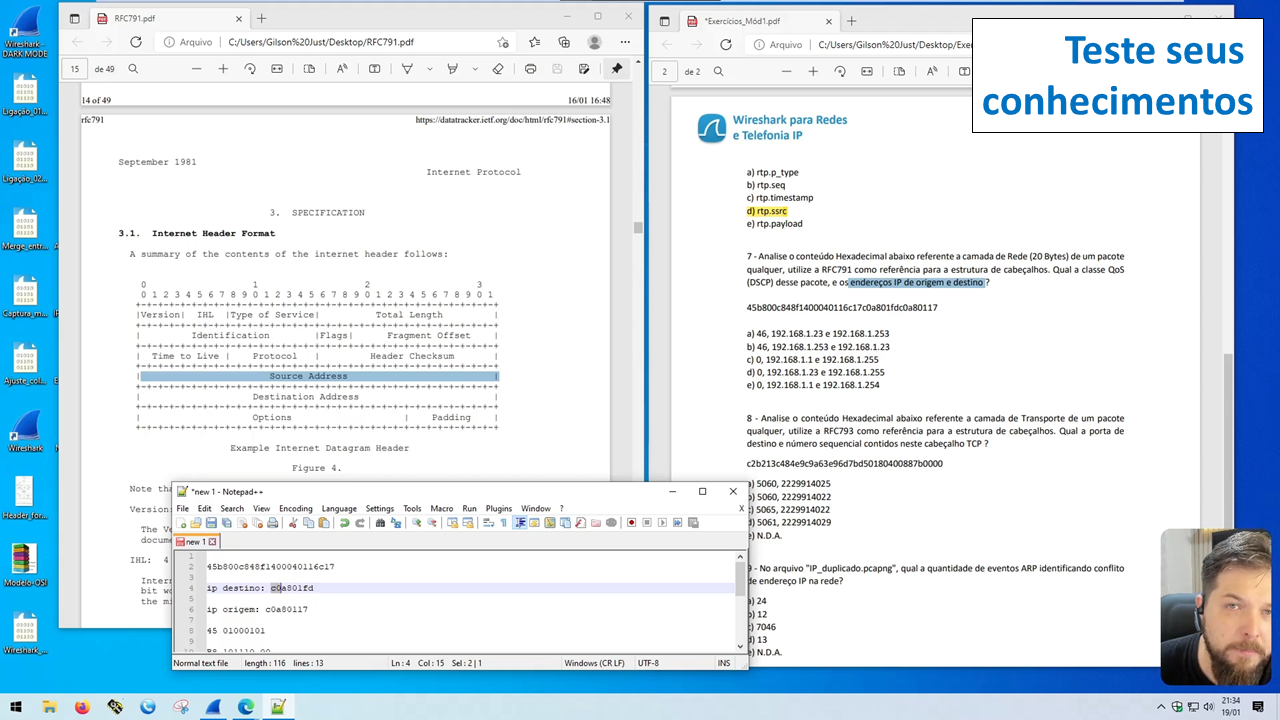Screen dimensions: 1280x720
Task: Click notification center icon in taskbar
Action: [1257, 706]
